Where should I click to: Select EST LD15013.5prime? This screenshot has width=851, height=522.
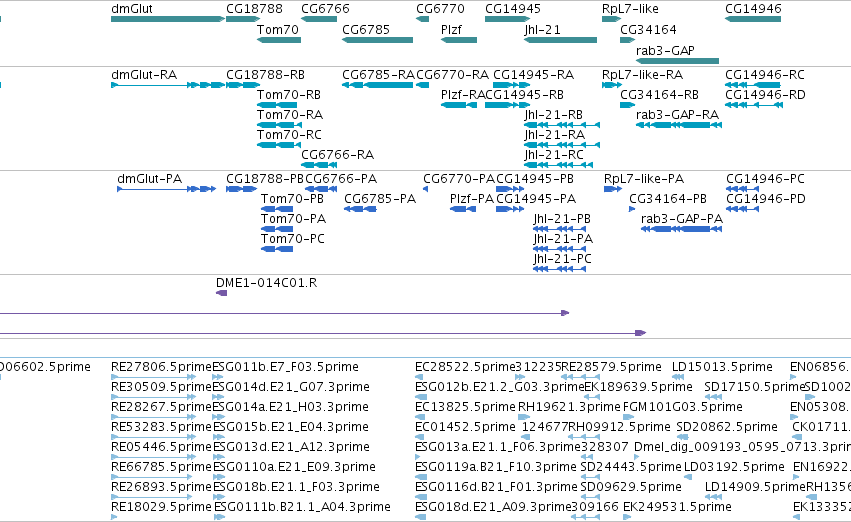point(722,367)
